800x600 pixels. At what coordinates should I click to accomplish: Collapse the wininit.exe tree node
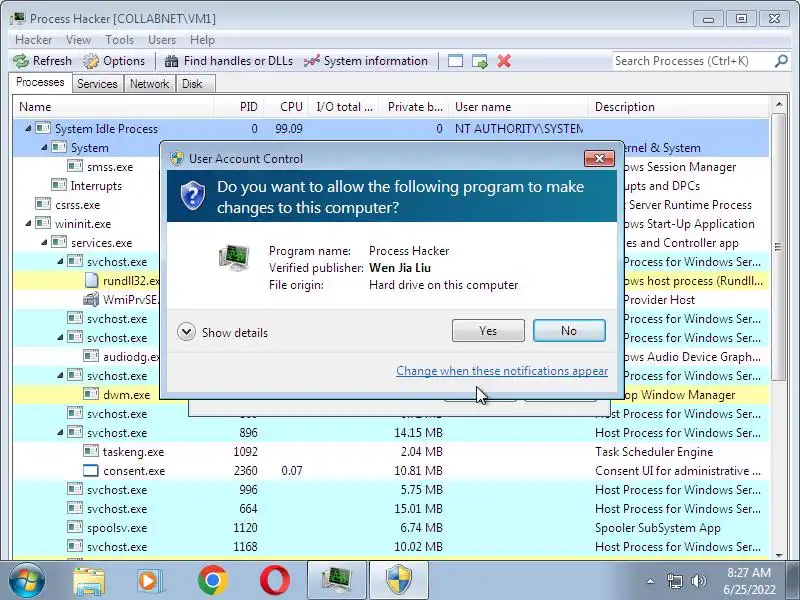[28, 223]
